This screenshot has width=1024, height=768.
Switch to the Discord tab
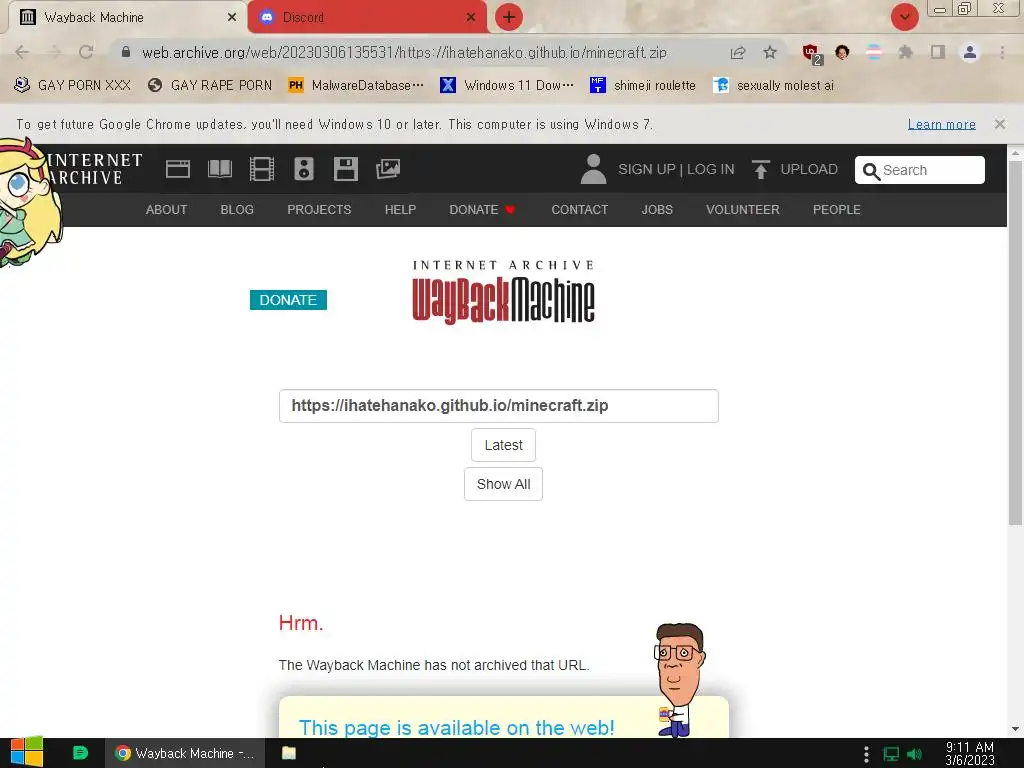coord(367,17)
